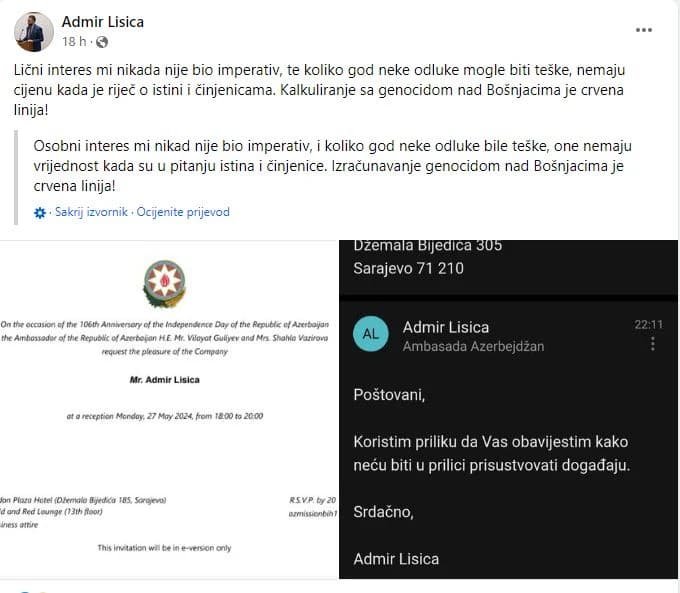Click the 22:11 email time
This screenshot has width=680, height=593.
(648, 324)
